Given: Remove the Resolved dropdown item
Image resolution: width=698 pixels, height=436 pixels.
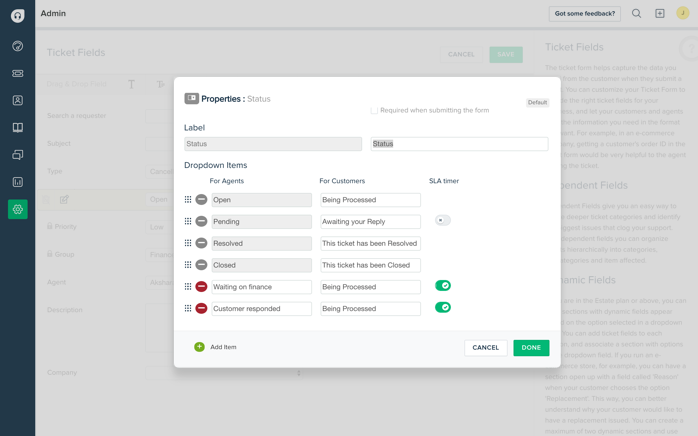Looking at the screenshot, I should click(201, 243).
